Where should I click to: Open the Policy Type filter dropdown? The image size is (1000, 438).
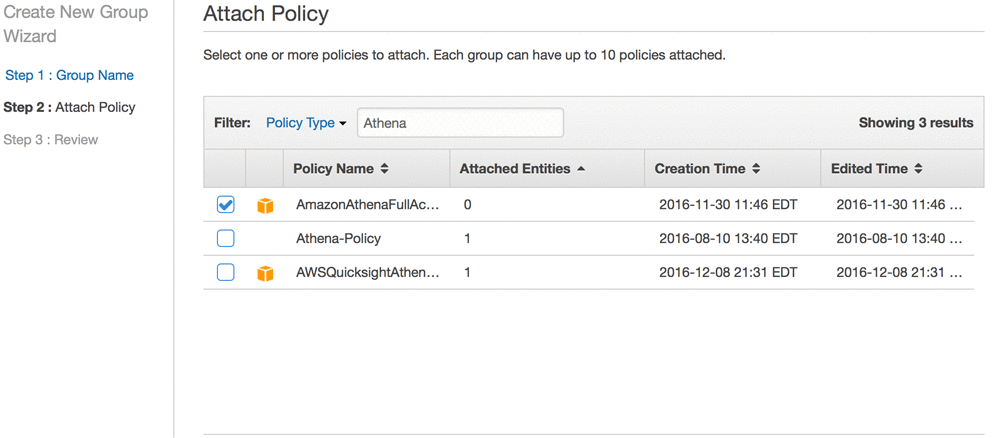tap(306, 123)
